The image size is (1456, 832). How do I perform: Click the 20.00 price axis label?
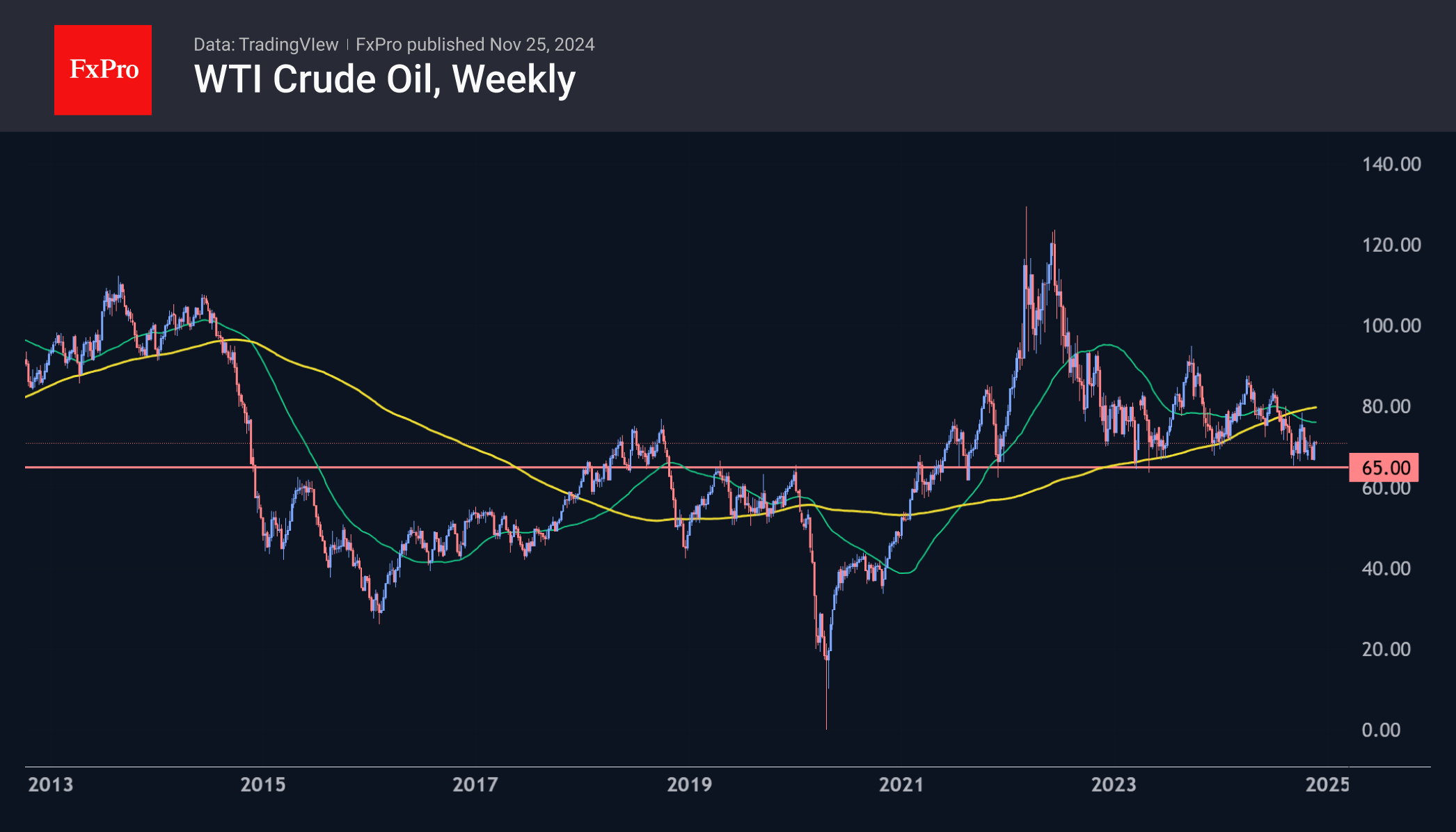[1386, 649]
